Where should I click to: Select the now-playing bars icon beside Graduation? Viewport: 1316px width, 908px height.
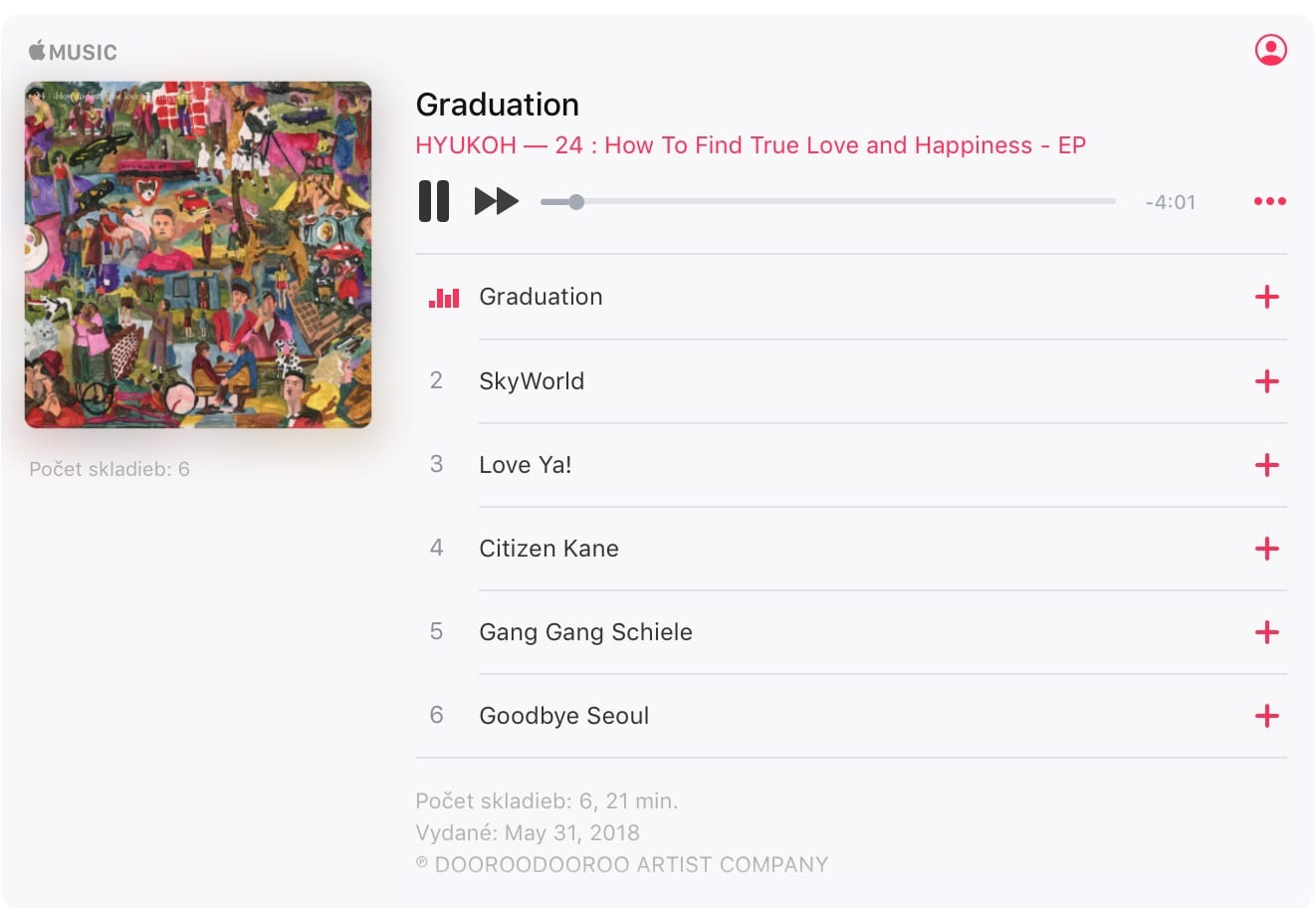(x=444, y=297)
